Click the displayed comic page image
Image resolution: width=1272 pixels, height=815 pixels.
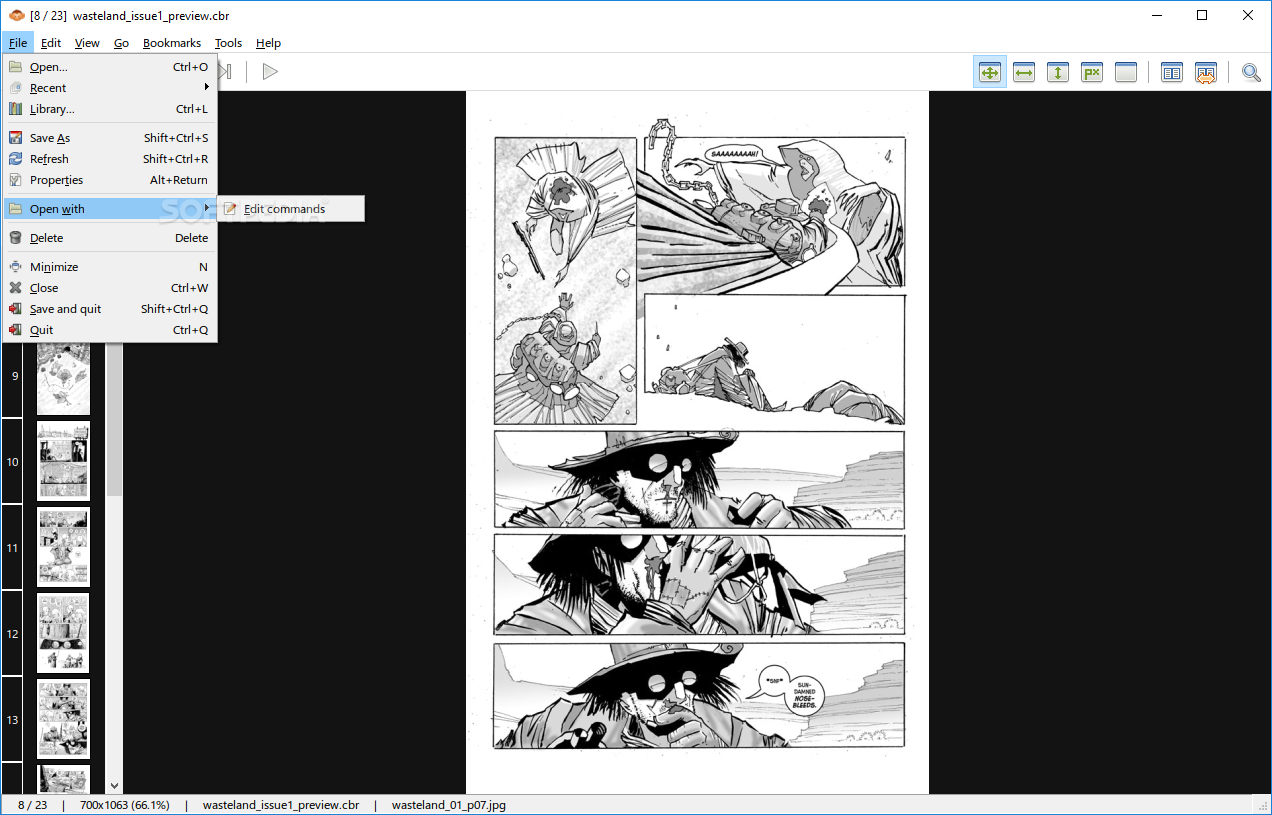click(x=697, y=442)
